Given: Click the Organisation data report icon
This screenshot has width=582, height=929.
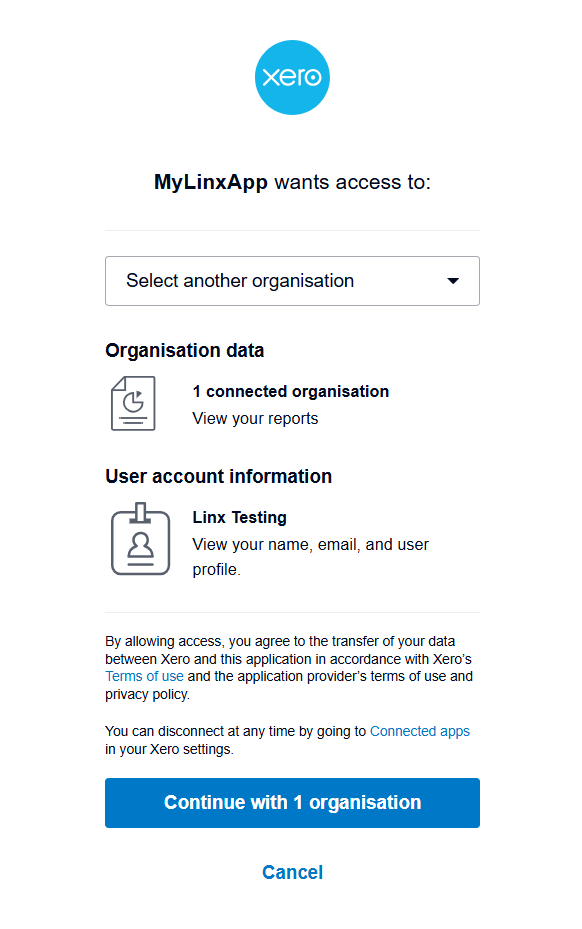Looking at the screenshot, I should (x=132, y=403).
